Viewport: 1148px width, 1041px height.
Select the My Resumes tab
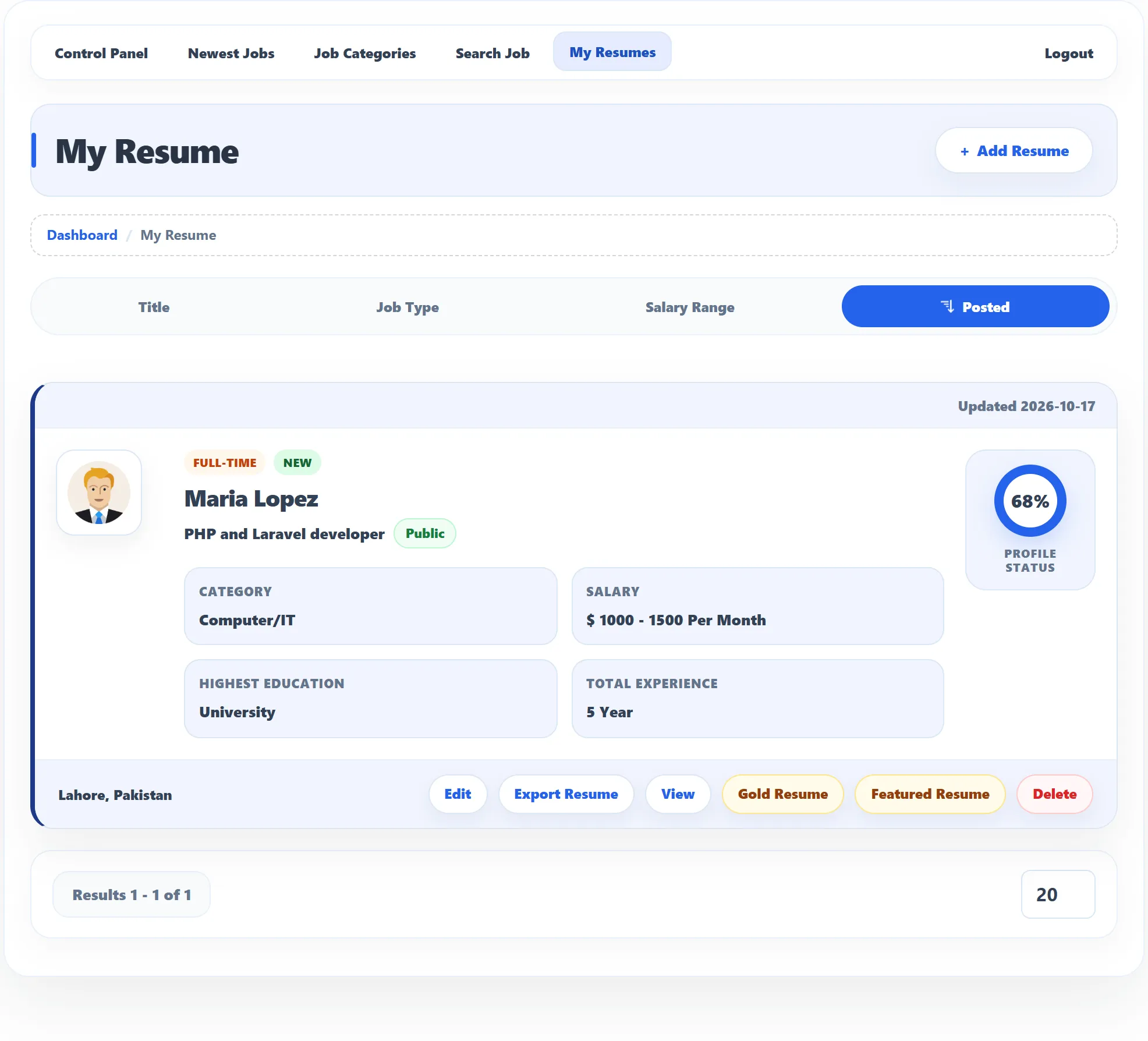(x=612, y=52)
